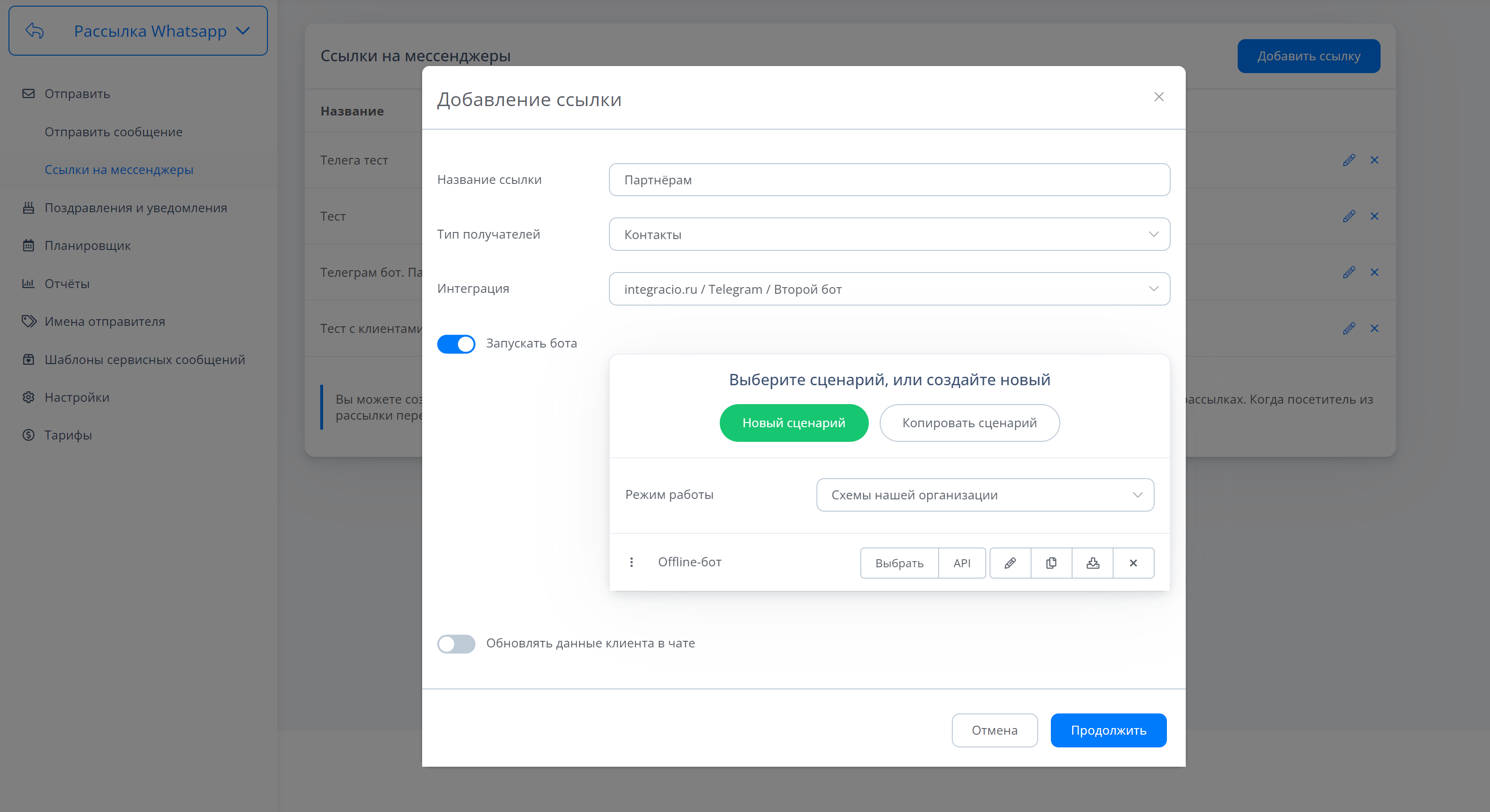The width and height of the screenshot is (1490, 812).
Task: Expand the Рассылка Whatsapp selector chevron
Action: pos(243,31)
